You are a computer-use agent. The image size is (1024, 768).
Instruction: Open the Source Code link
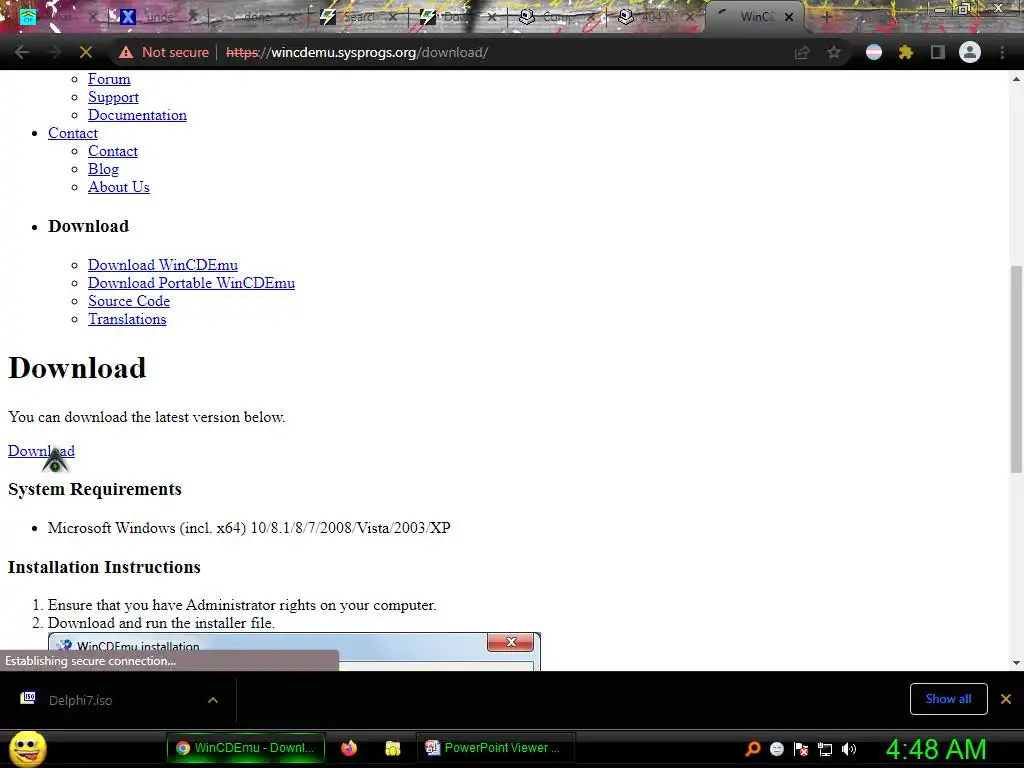pos(129,301)
